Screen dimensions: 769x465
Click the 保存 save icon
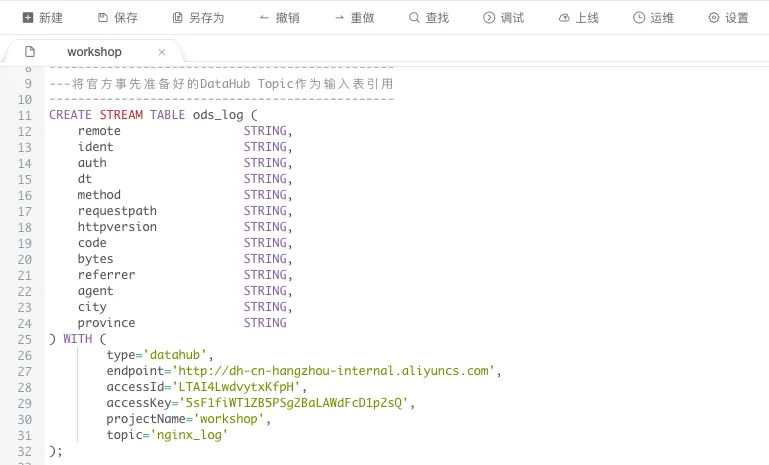click(103, 18)
